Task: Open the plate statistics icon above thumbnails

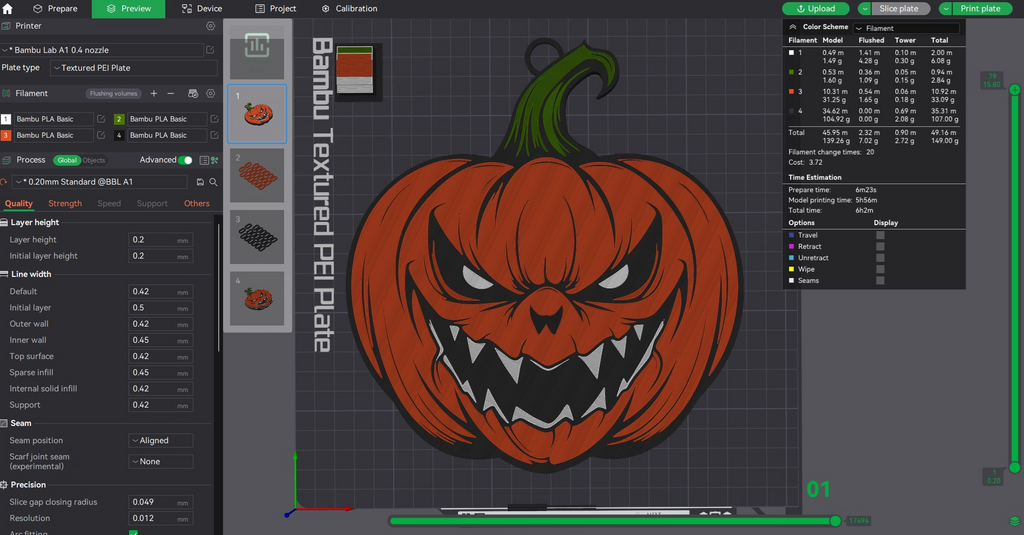Action: tap(257, 46)
